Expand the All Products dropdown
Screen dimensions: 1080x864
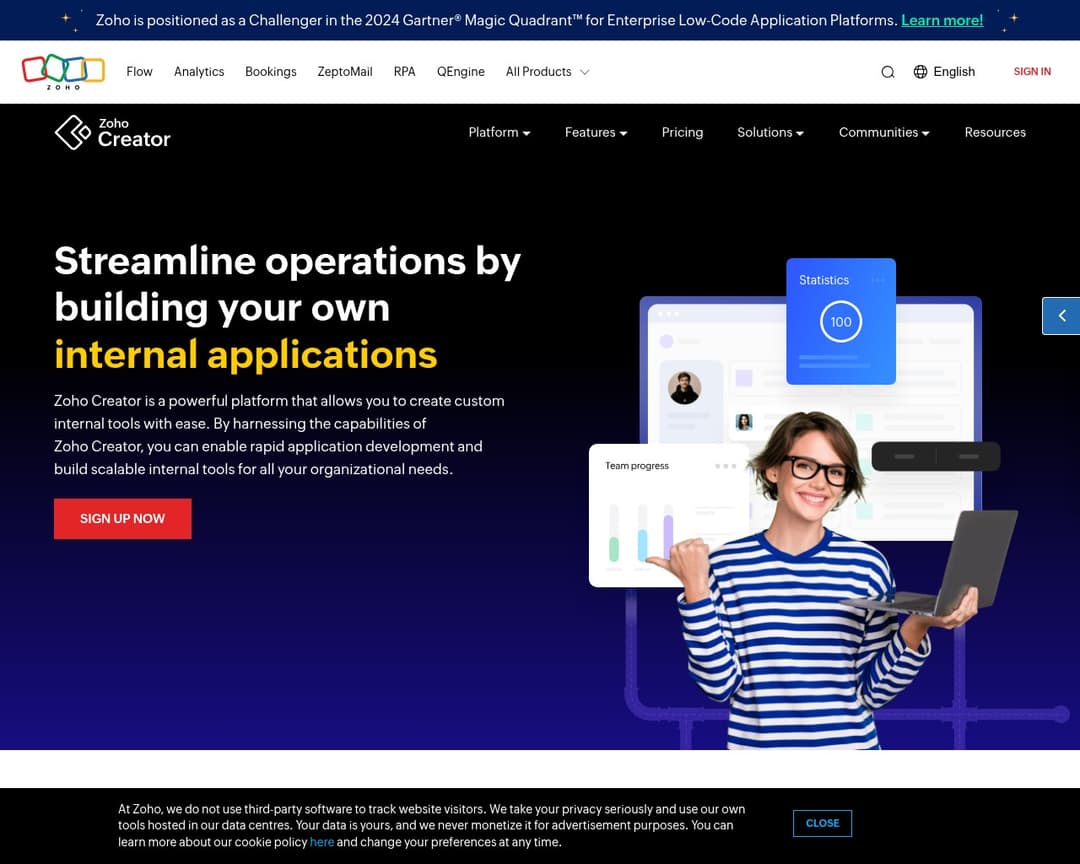coord(548,72)
